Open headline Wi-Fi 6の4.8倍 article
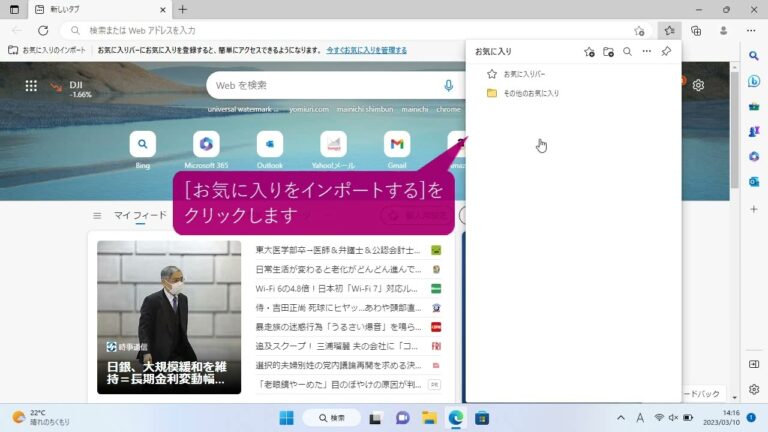The image size is (768, 432). point(336,288)
